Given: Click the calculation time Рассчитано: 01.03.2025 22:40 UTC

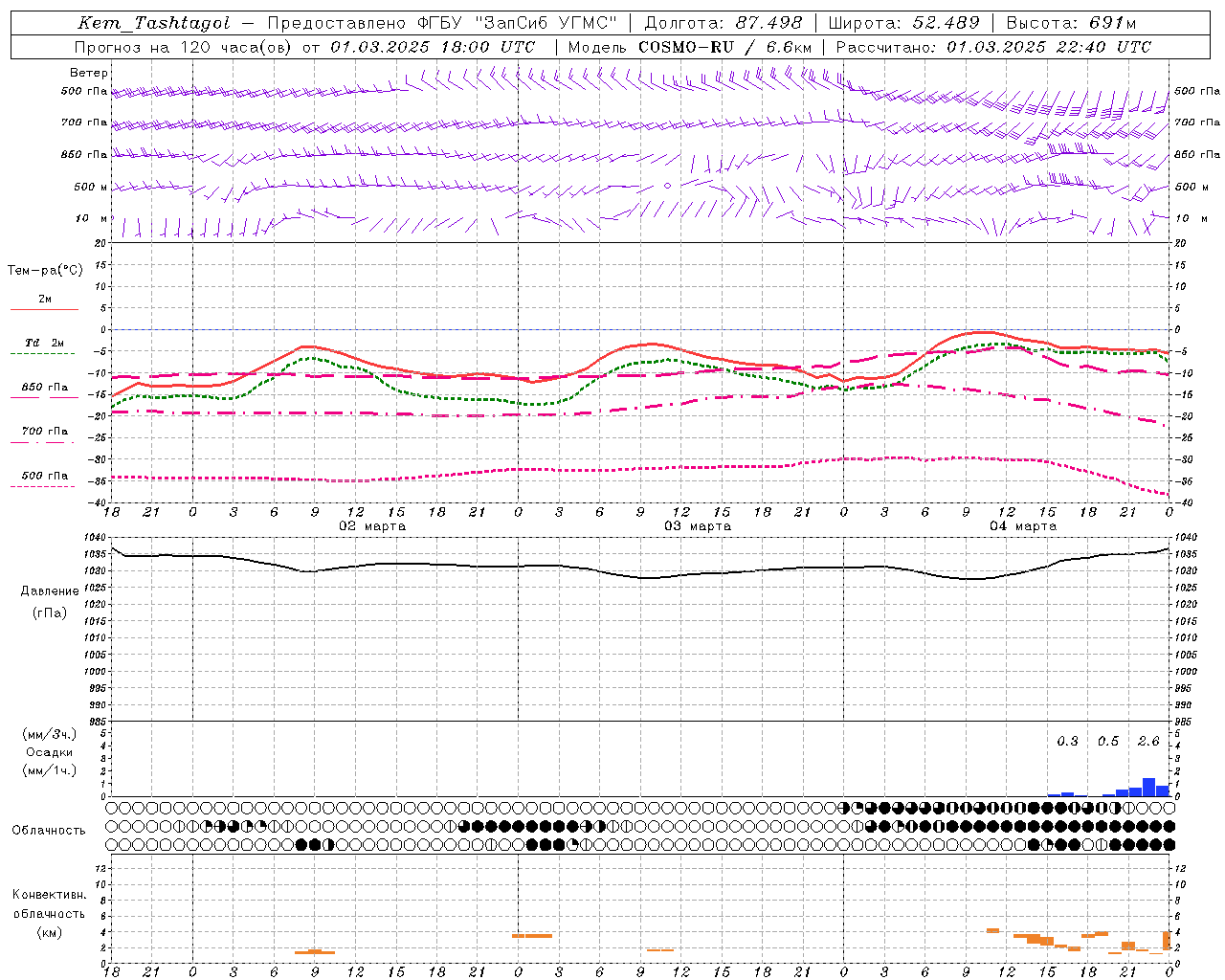Looking at the screenshot, I should (x=993, y=47).
